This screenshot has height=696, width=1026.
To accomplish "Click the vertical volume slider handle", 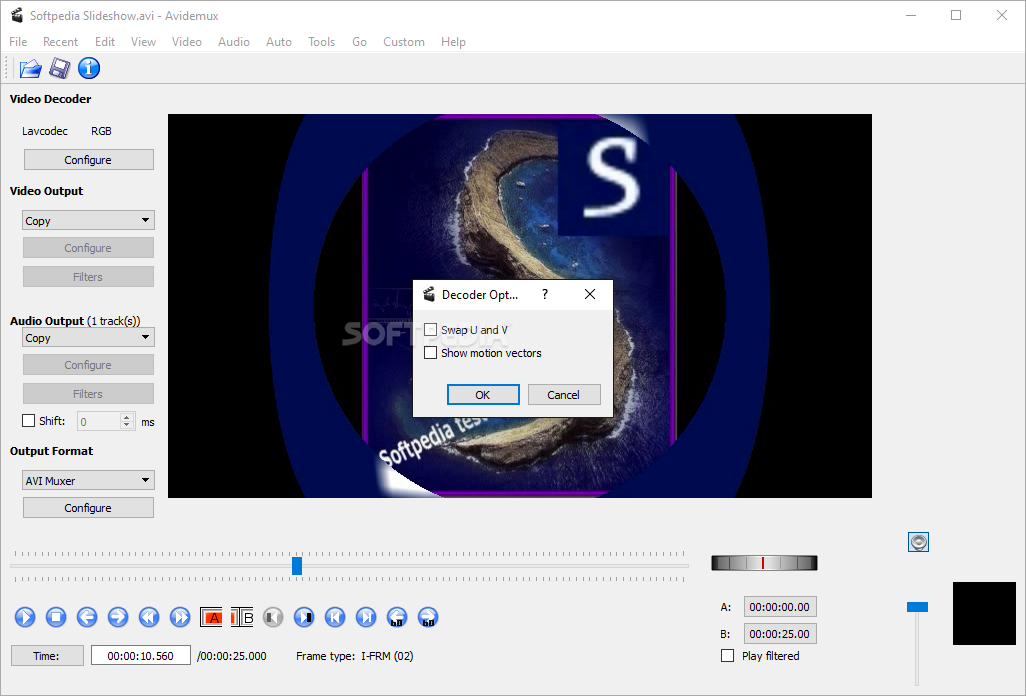I will pos(917,607).
